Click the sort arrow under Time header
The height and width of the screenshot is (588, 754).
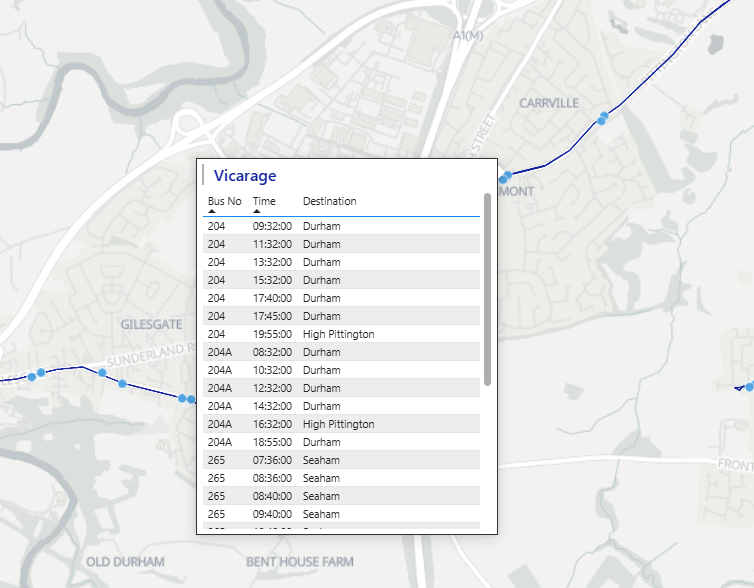[257, 211]
